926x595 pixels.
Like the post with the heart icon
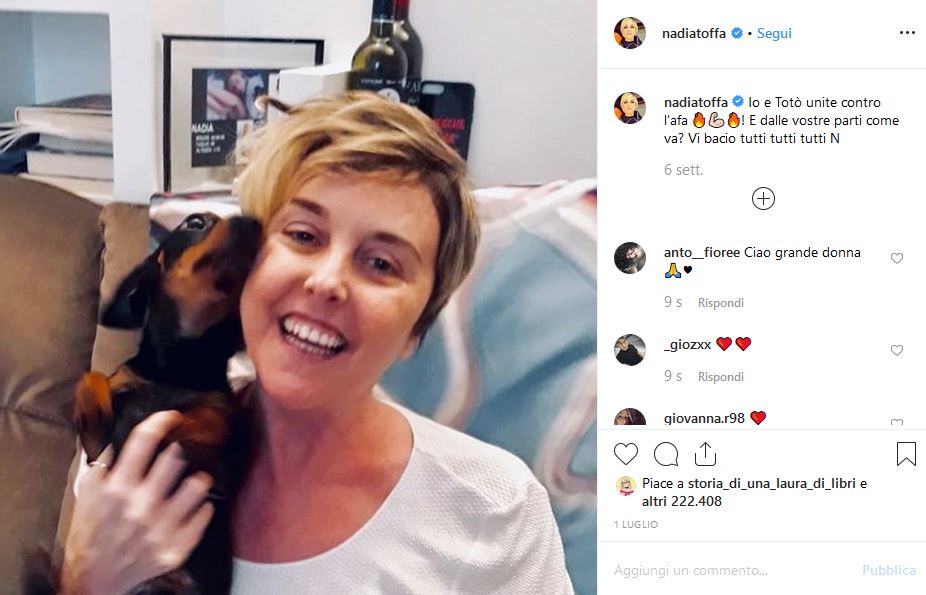626,455
